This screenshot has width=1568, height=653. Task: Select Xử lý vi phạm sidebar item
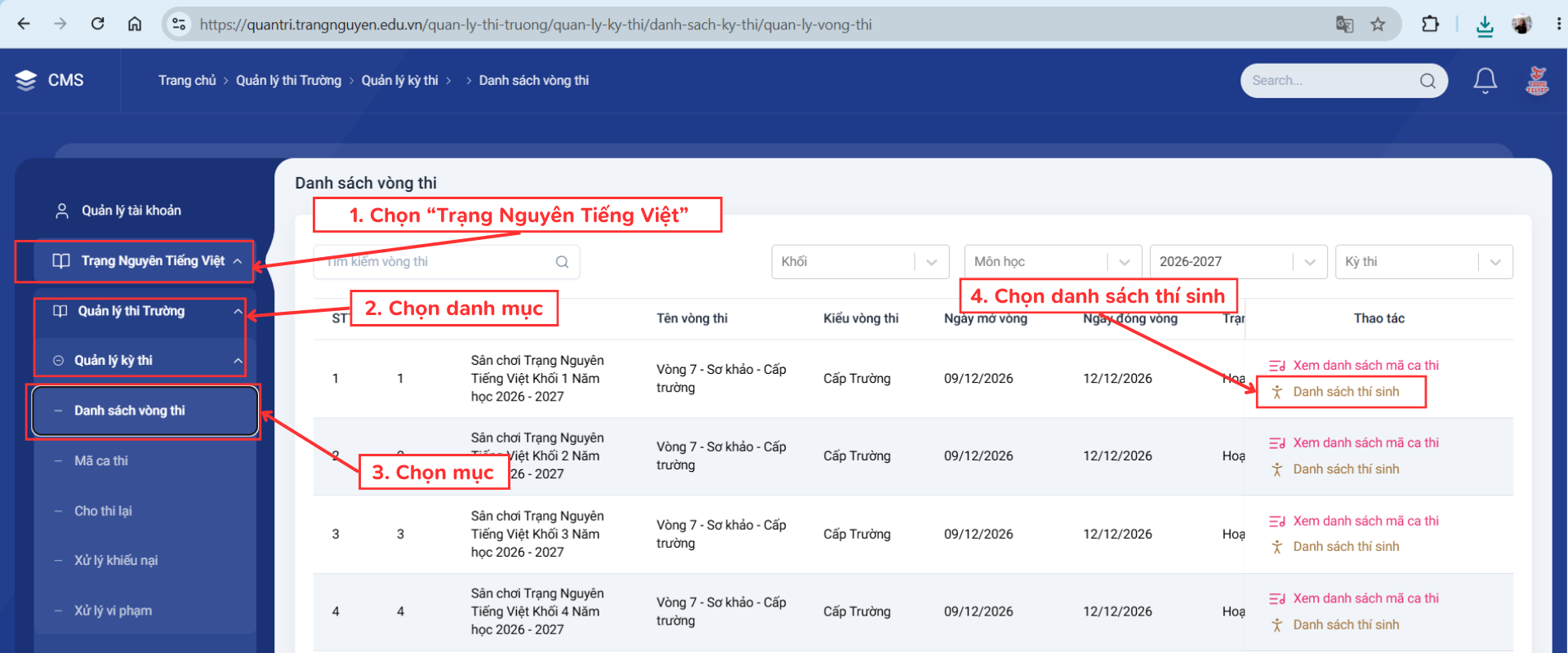(113, 611)
